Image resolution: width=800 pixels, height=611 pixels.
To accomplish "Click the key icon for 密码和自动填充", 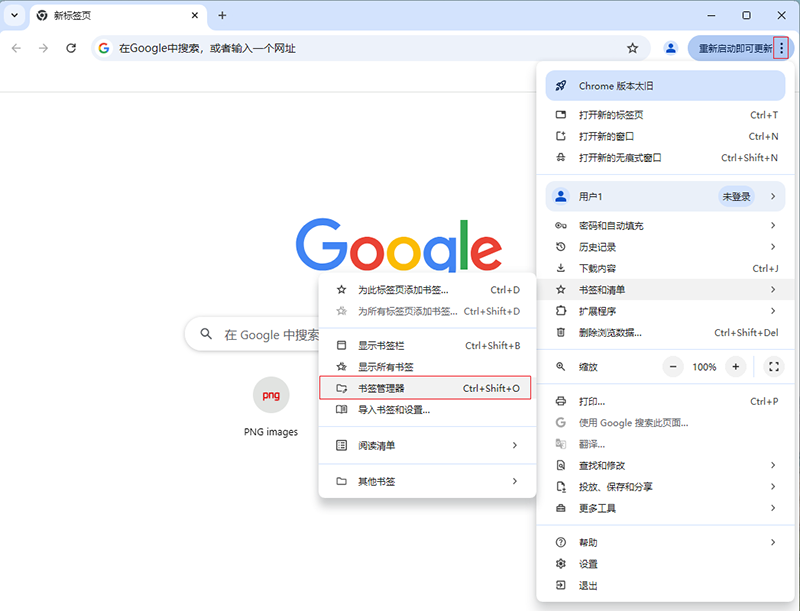I will 561,225.
